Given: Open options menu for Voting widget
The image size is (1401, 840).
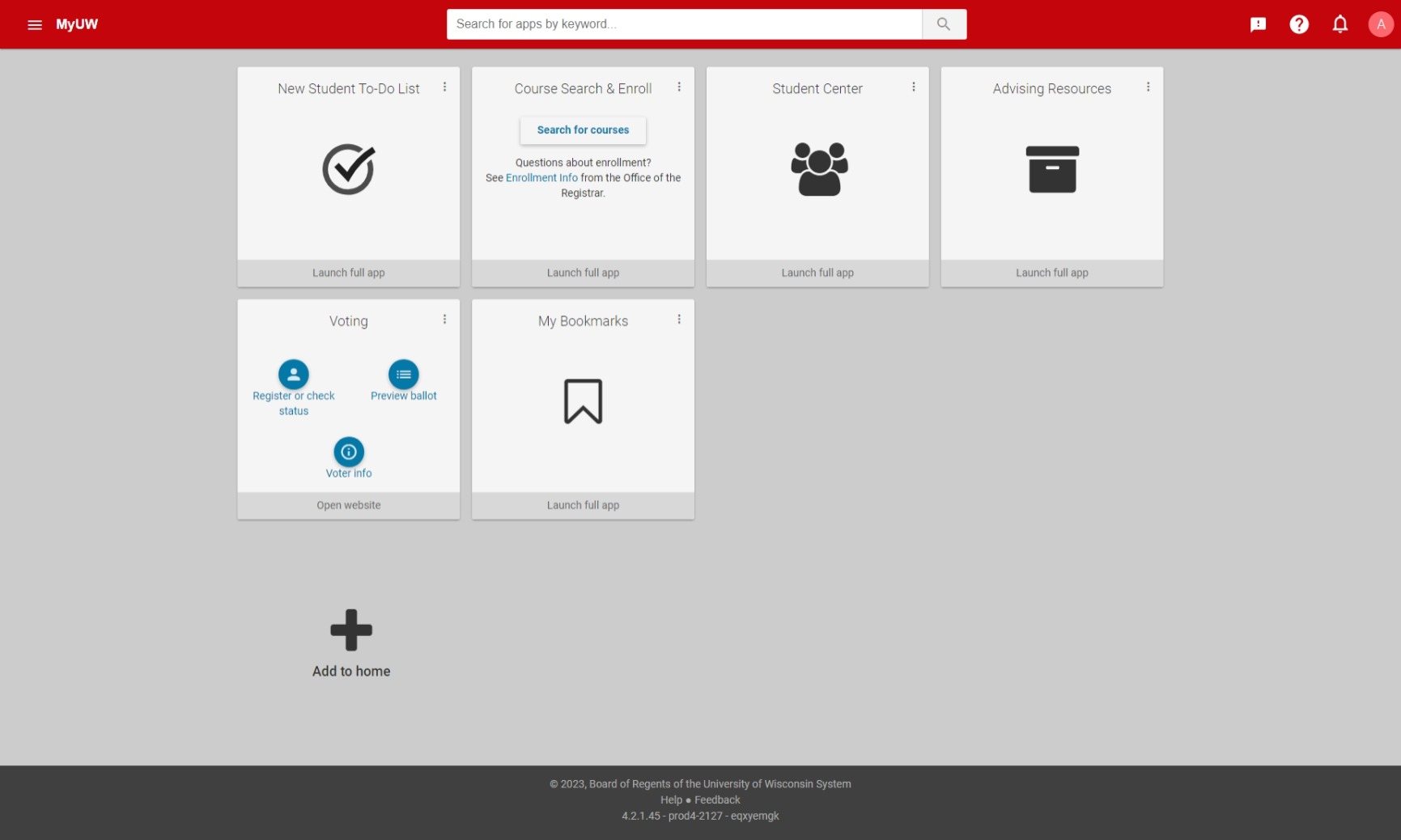Looking at the screenshot, I should tap(444, 320).
